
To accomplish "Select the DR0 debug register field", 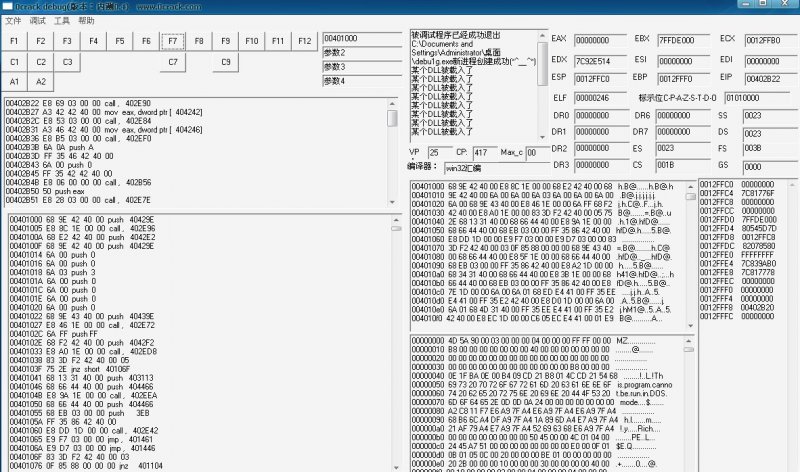I will 602,116.
